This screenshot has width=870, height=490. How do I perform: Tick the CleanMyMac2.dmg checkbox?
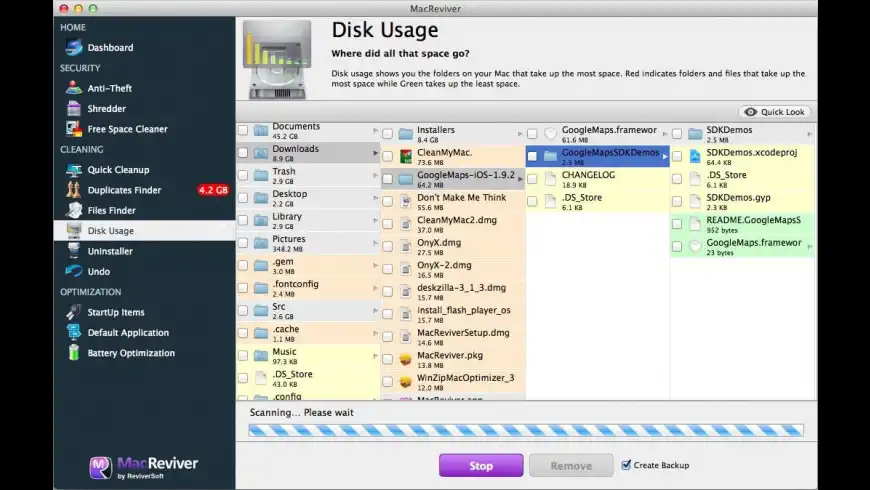[x=388, y=224]
